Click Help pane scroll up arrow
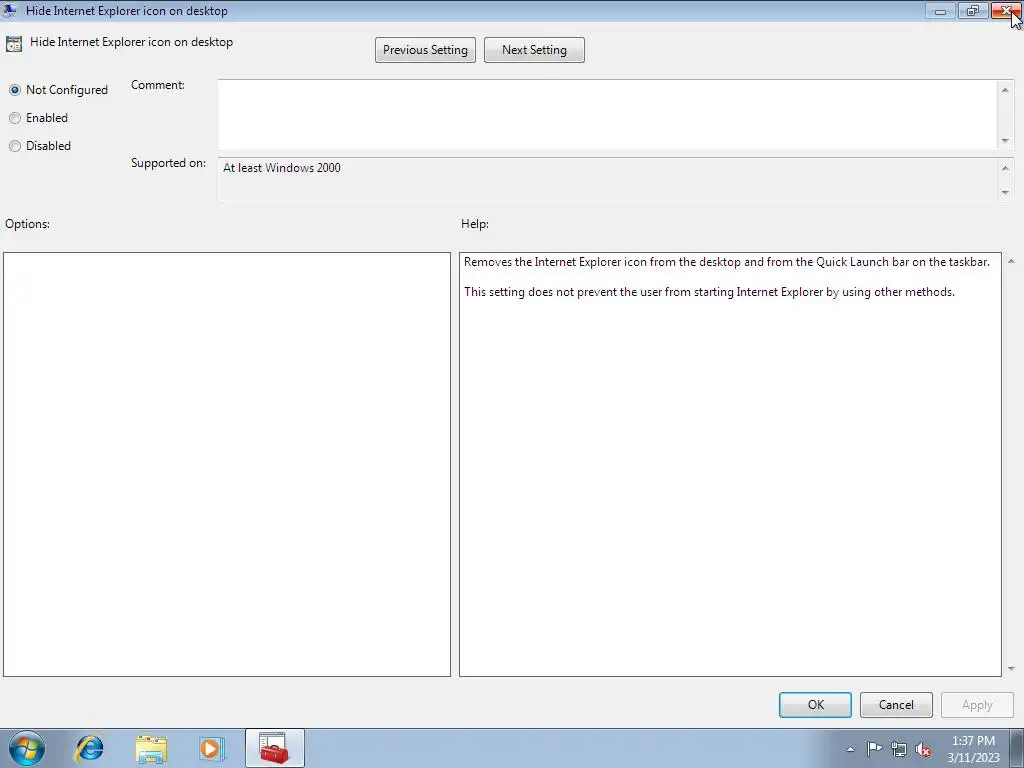The image size is (1024, 768). click(x=1011, y=261)
